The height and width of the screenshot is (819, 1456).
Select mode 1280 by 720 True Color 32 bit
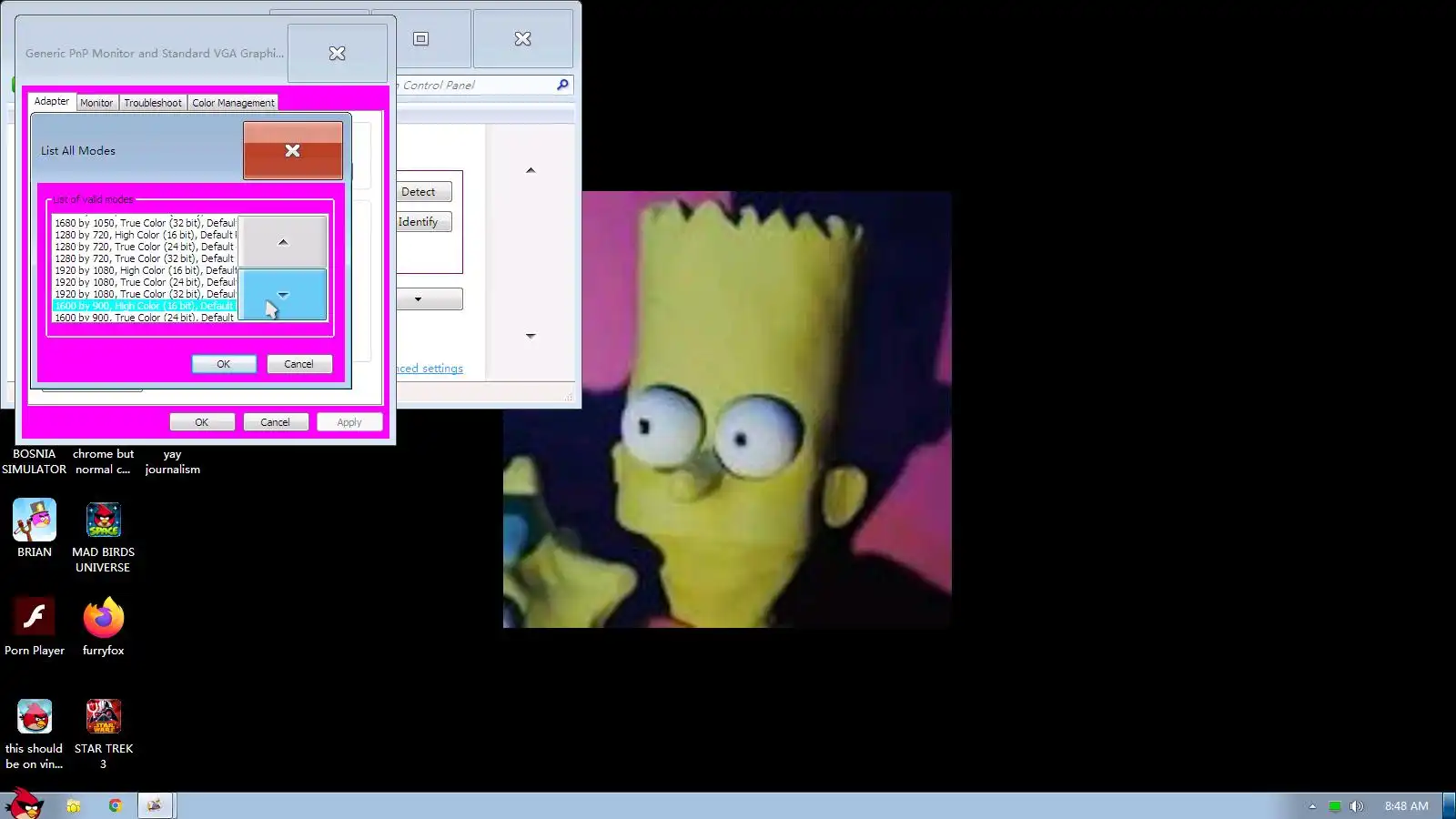145,258
